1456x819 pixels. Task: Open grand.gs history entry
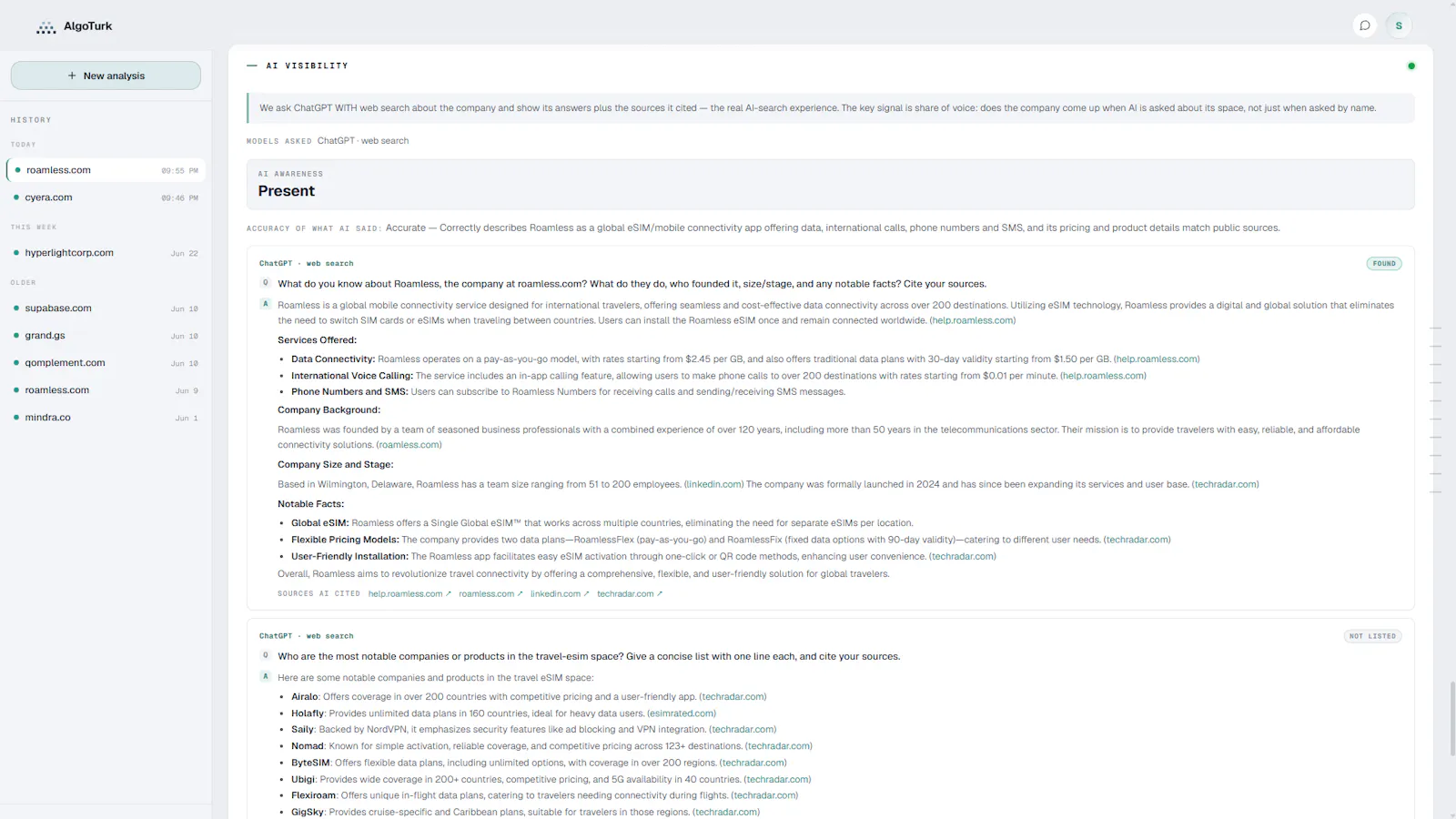click(106, 336)
